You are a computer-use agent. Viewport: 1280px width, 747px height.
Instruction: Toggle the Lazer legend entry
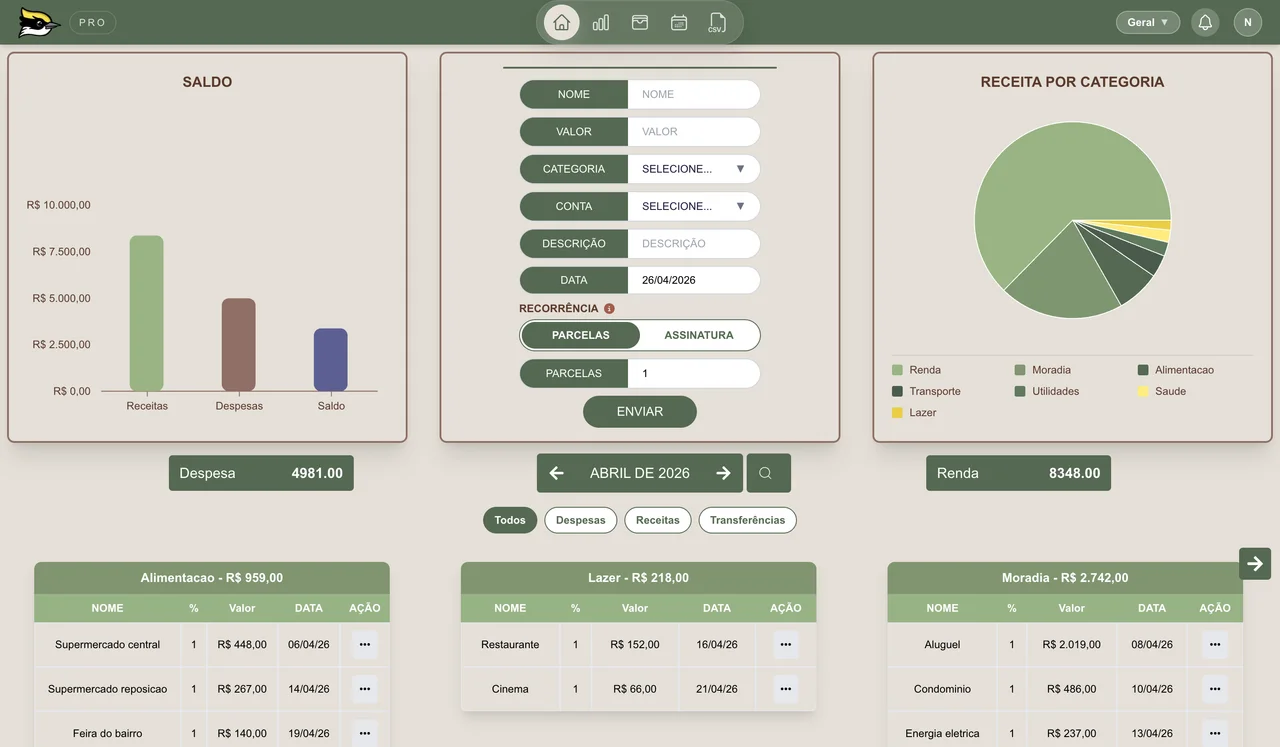pos(914,412)
